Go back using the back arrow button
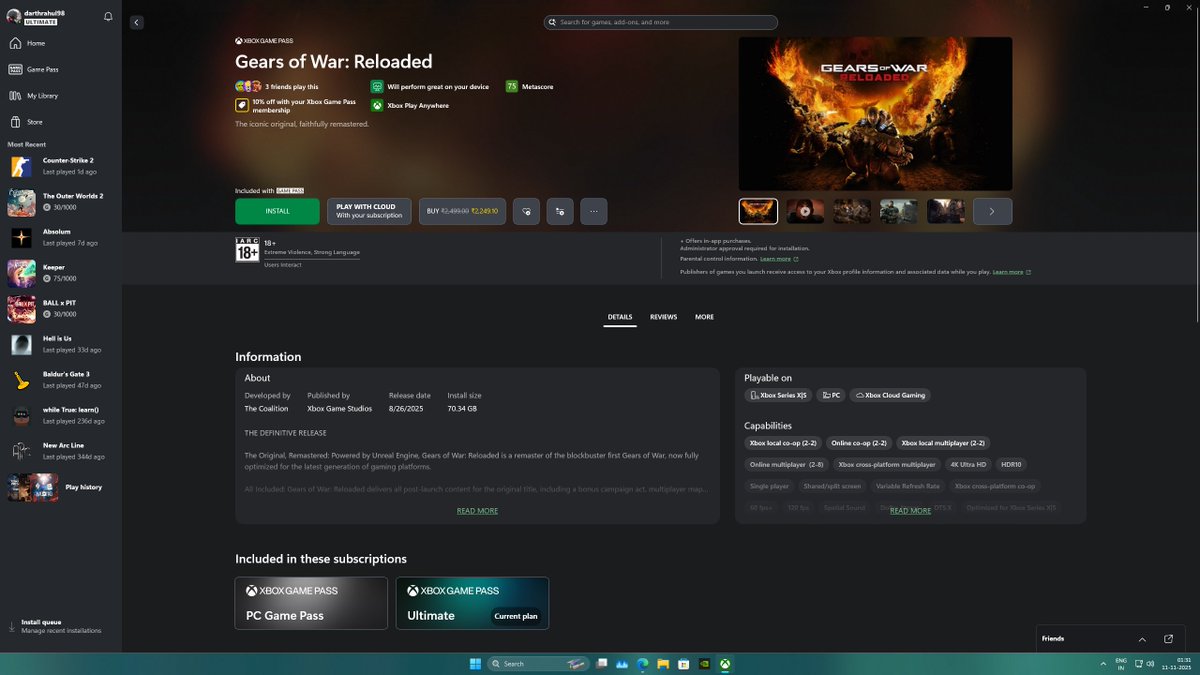 coord(137,22)
